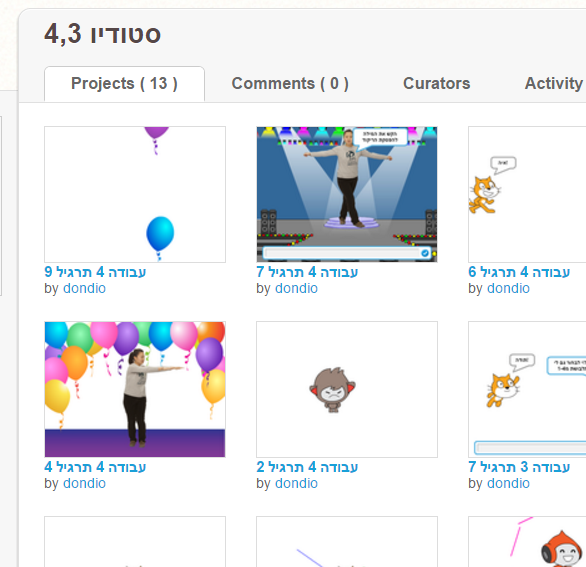Image resolution: width=586 pixels, height=567 pixels.
Task: Open the monkey thumbnail for עבודה 4 תרגיל 2
Action: pos(347,389)
